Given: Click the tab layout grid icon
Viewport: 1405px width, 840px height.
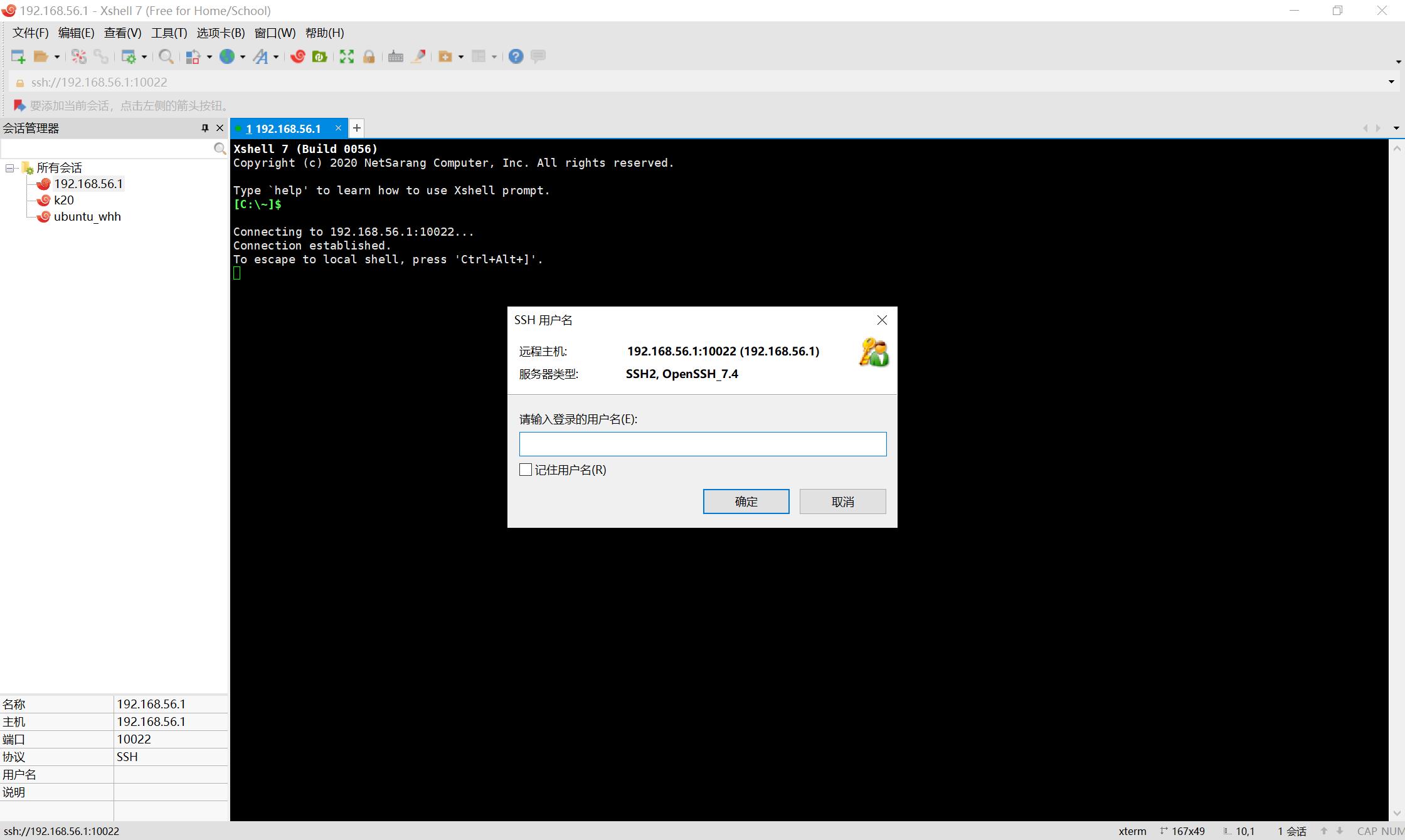Looking at the screenshot, I should [x=479, y=56].
